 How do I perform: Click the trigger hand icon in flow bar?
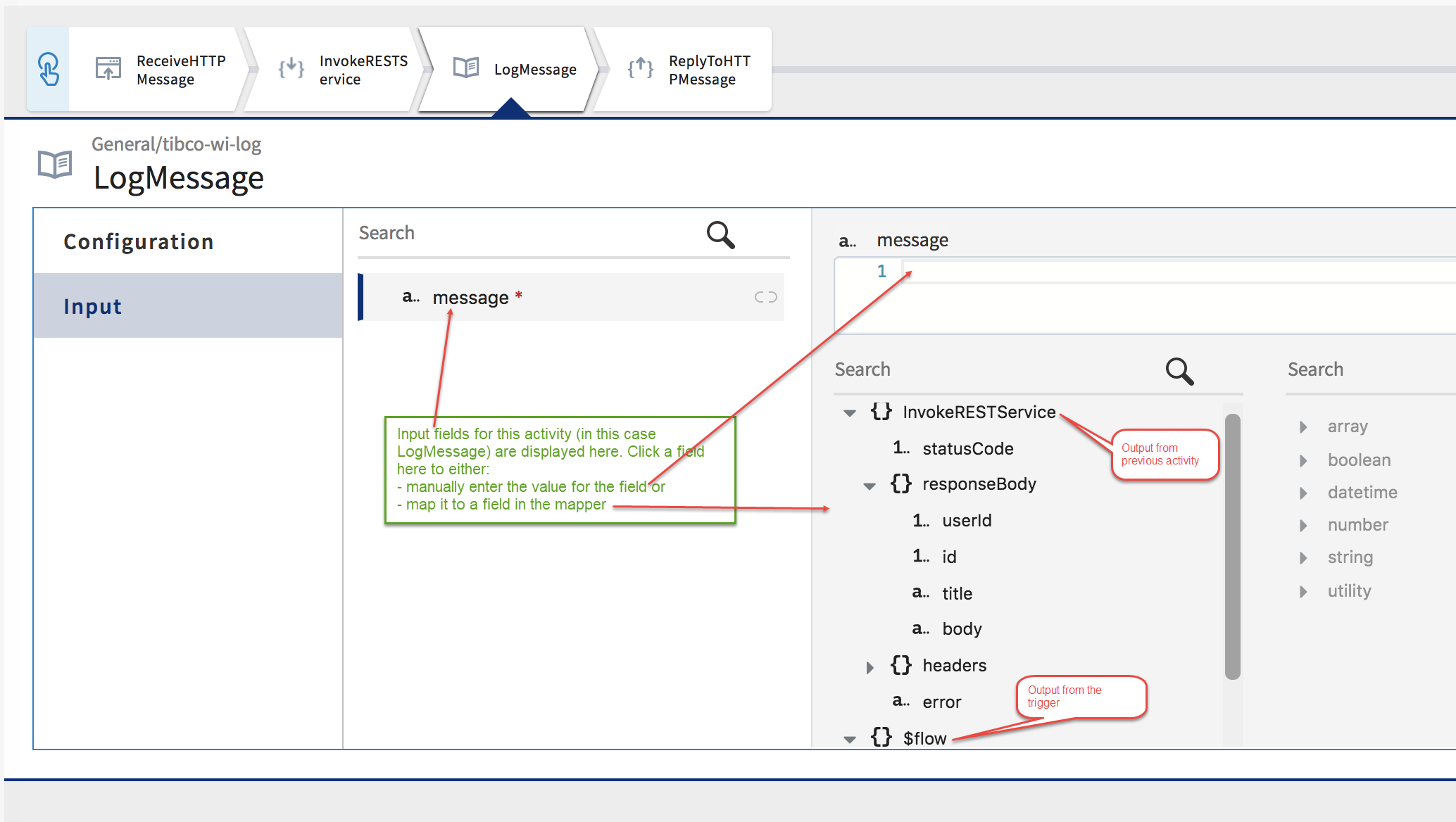point(48,70)
